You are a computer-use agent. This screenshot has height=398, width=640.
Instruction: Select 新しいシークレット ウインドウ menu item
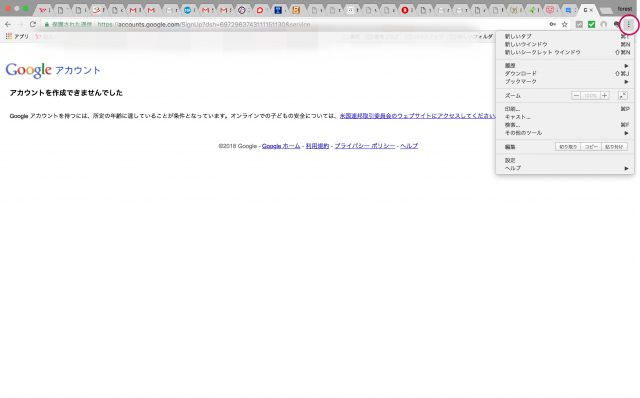pos(565,52)
